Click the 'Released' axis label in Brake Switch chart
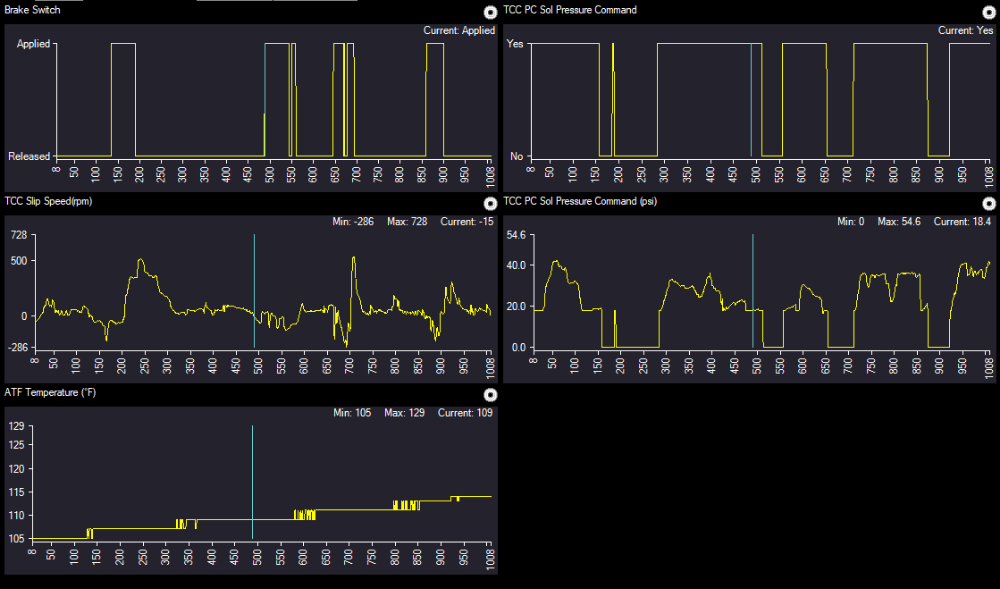The width and height of the screenshot is (1000, 589). click(x=29, y=157)
